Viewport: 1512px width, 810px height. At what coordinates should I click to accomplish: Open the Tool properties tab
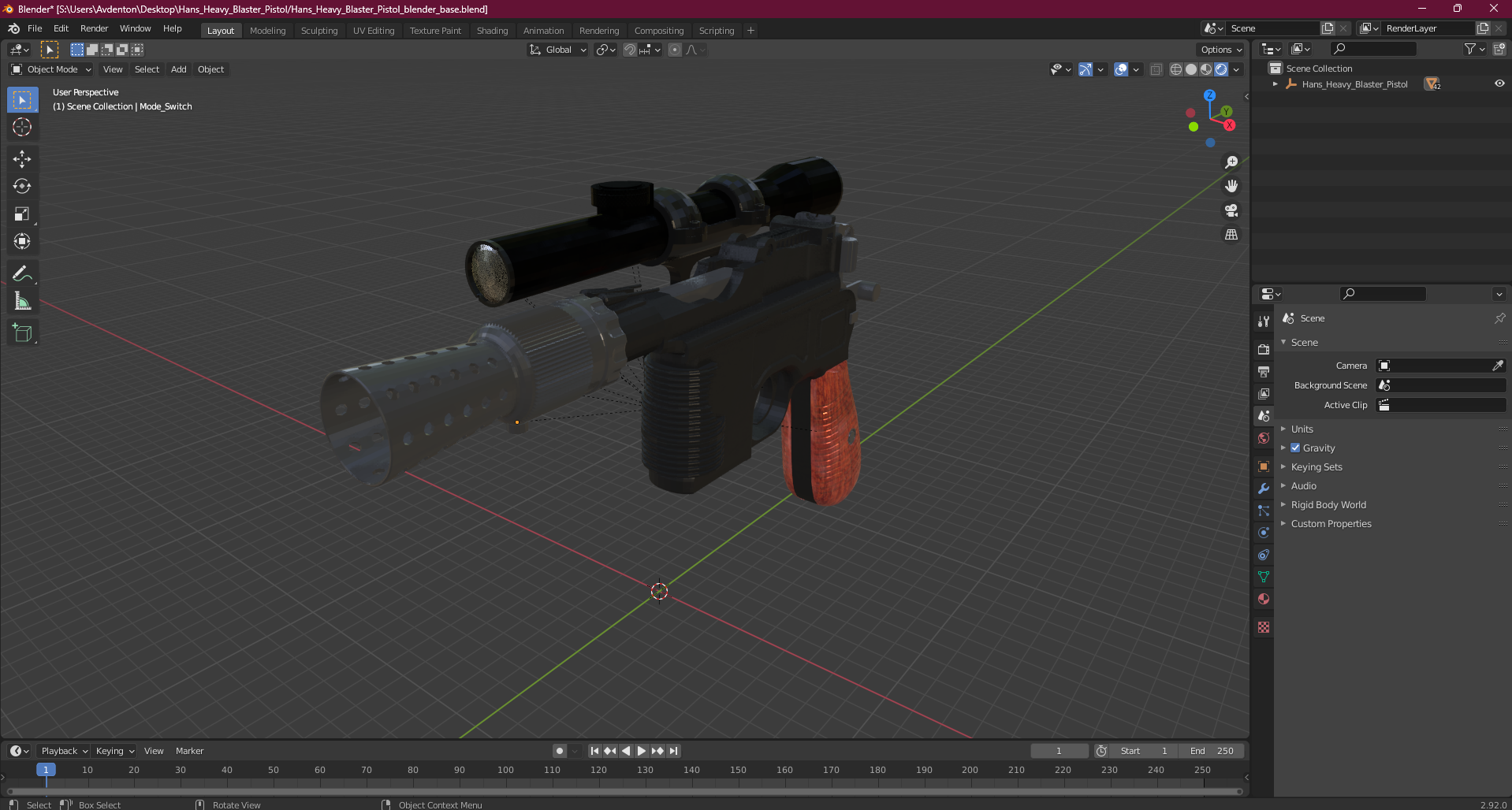click(1264, 321)
